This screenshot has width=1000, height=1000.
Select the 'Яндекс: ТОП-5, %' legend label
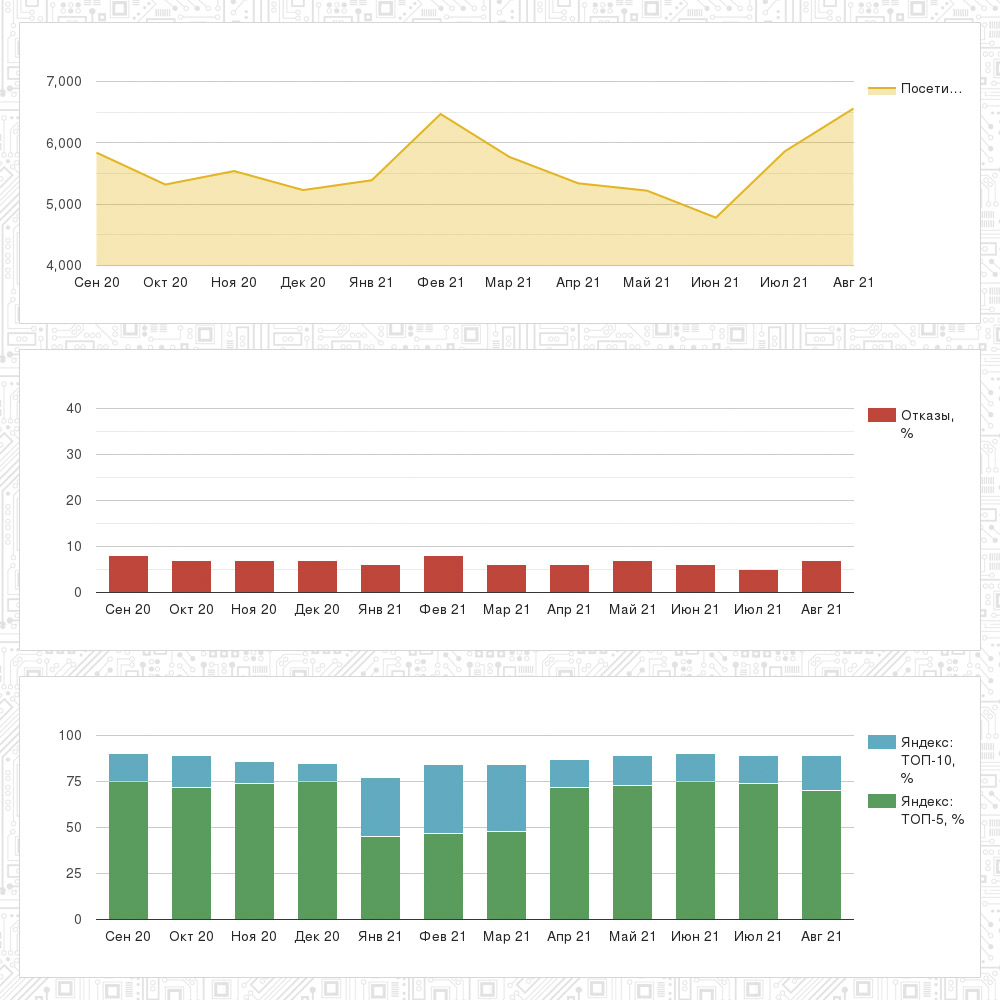pos(932,810)
